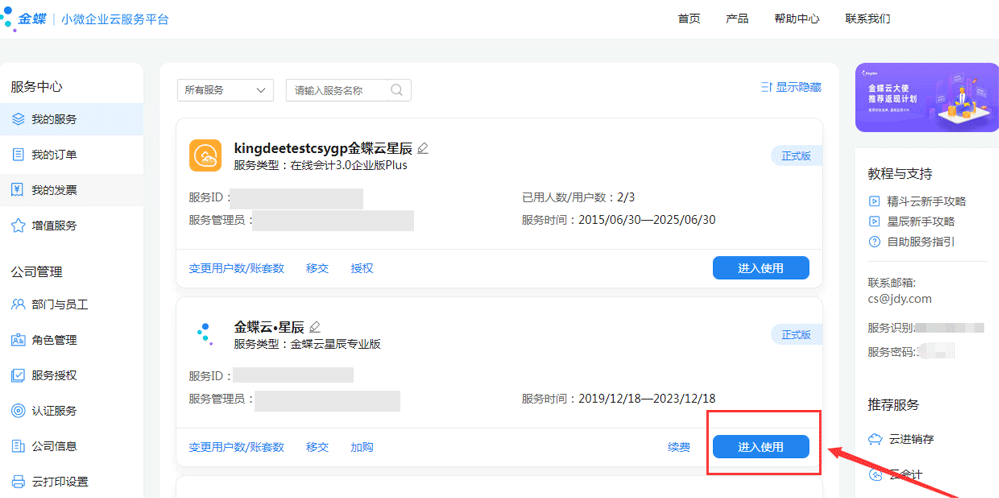This screenshot has width=999, height=498.
Task: Click 续费 for 金蝶云•星辰 service
Action: pos(679,447)
